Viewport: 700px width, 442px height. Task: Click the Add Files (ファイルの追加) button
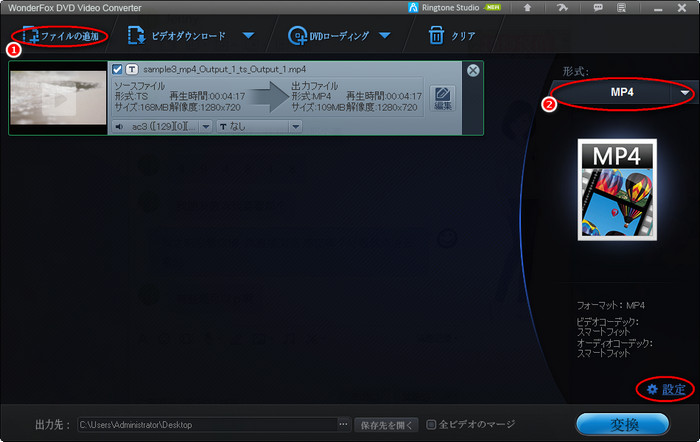(60, 36)
